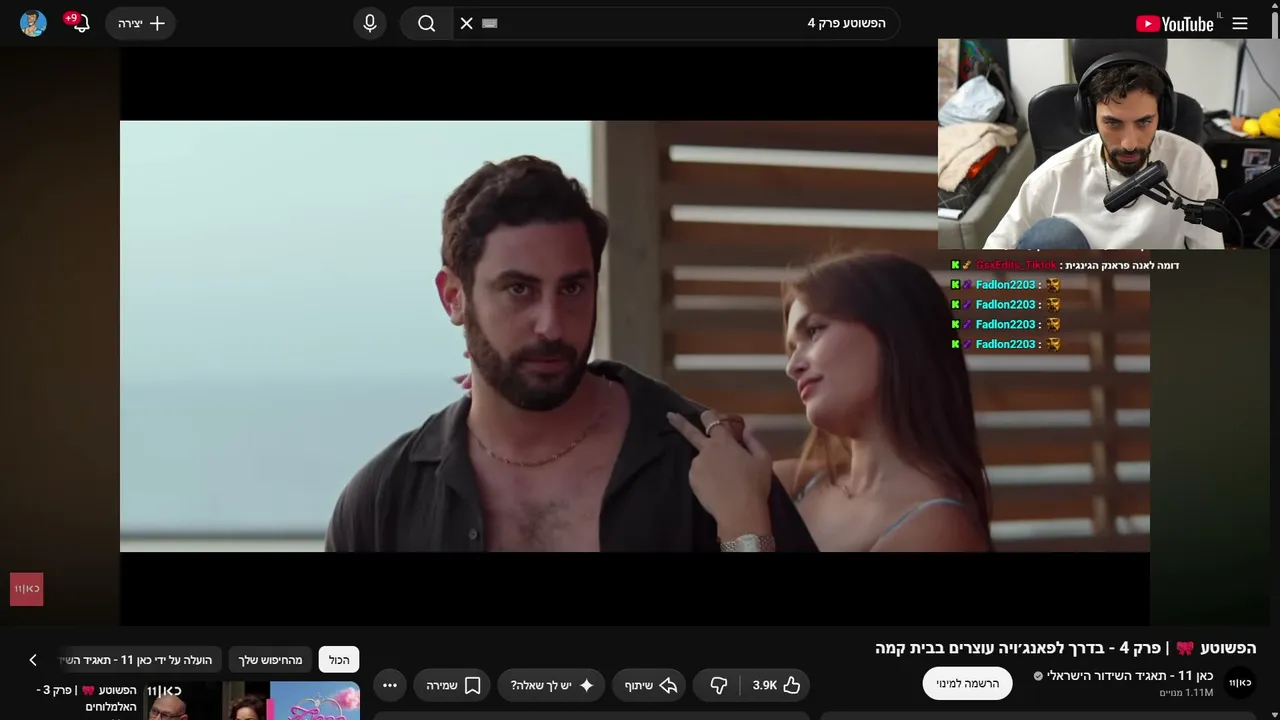This screenshot has height=720, width=1280.
Task: Open the YouTube guide hamburger menu
Action: click(x=1240, y=23)
